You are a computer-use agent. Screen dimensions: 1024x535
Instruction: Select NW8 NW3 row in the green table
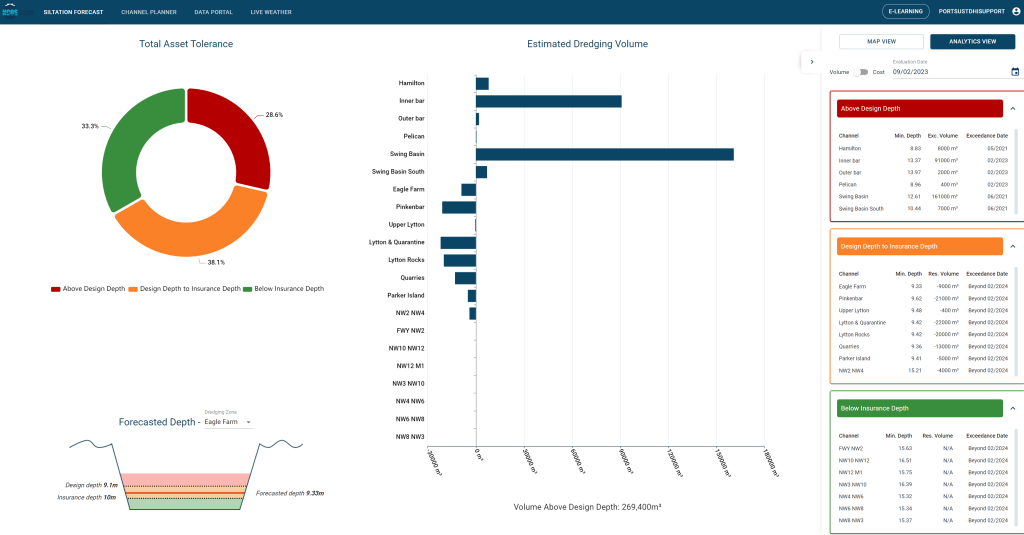click(x=923, y=521)
